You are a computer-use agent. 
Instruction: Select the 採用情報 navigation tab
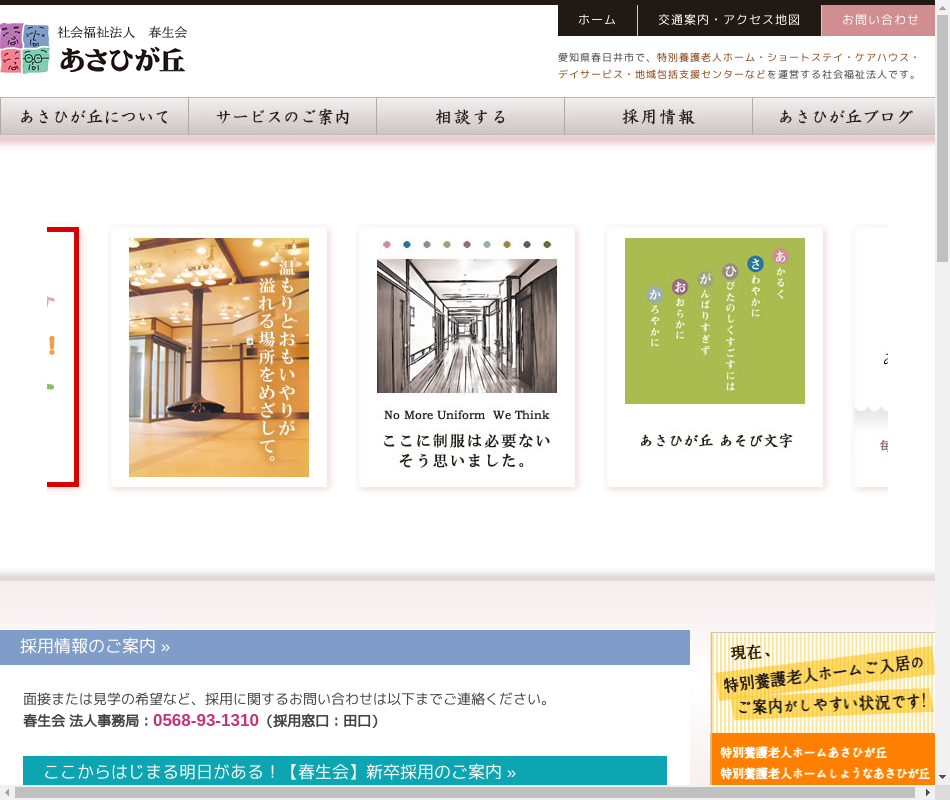pyautogui.click(x=659, y=117)
